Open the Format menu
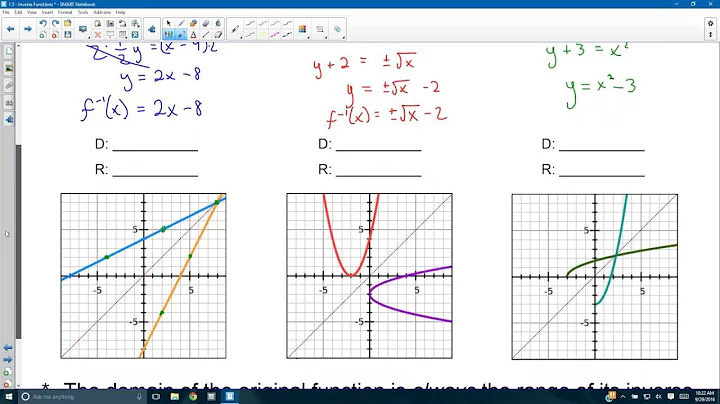This screenshot has height=404, width=720. (65, 12)
